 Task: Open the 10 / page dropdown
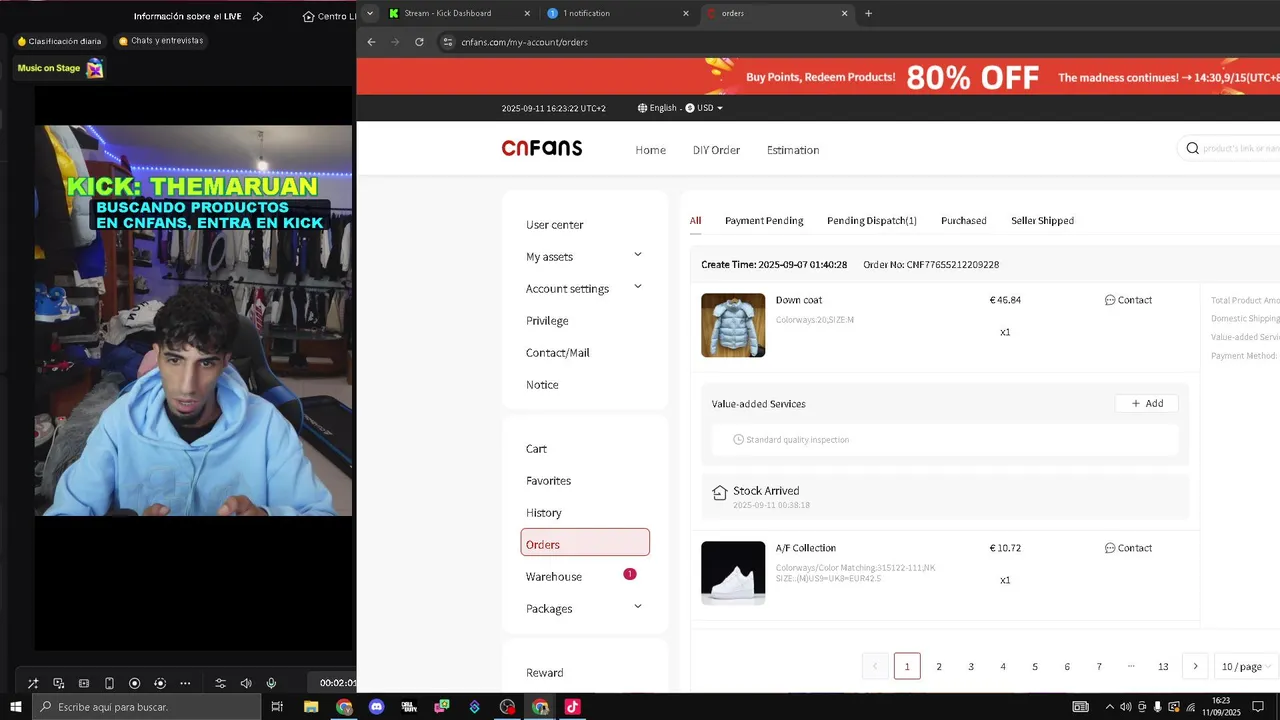coord(1246,666)
